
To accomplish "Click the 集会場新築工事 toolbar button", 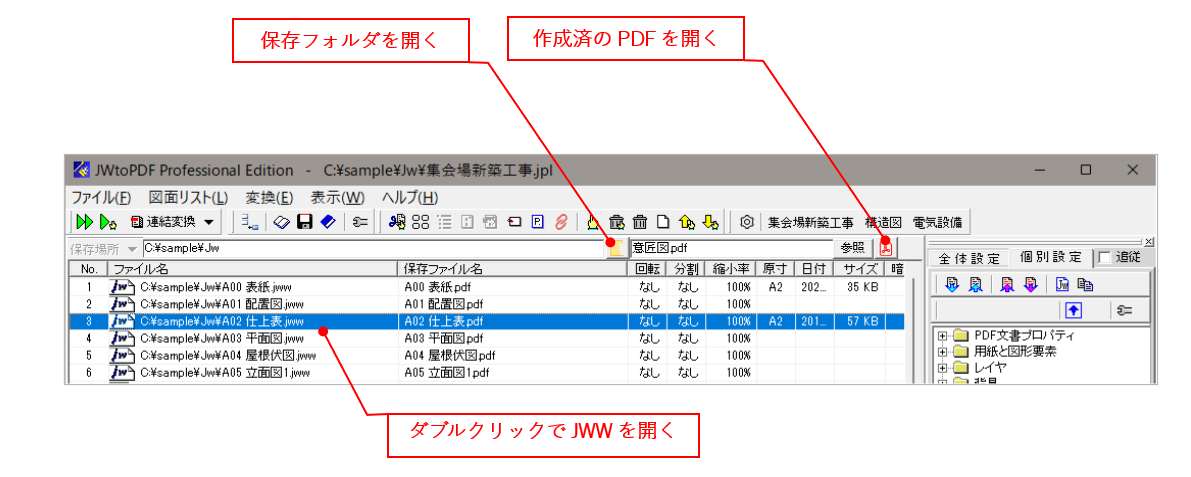I will point(810,223).
